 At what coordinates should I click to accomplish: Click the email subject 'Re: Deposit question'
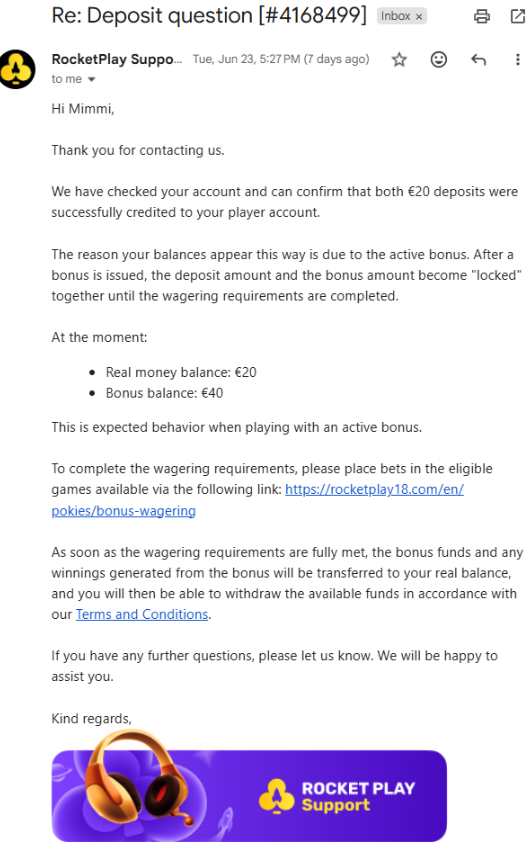[152, 16]
